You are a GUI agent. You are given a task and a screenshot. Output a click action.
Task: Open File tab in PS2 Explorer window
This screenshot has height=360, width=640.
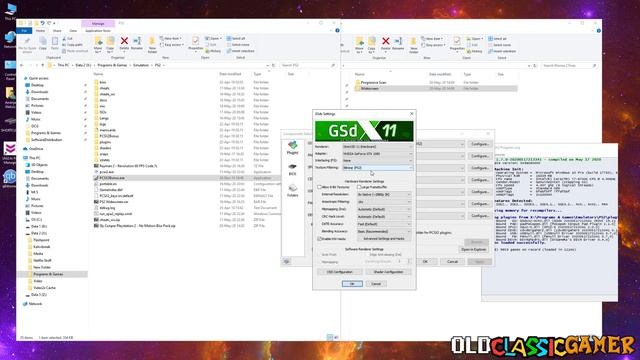tap(24, 31)
